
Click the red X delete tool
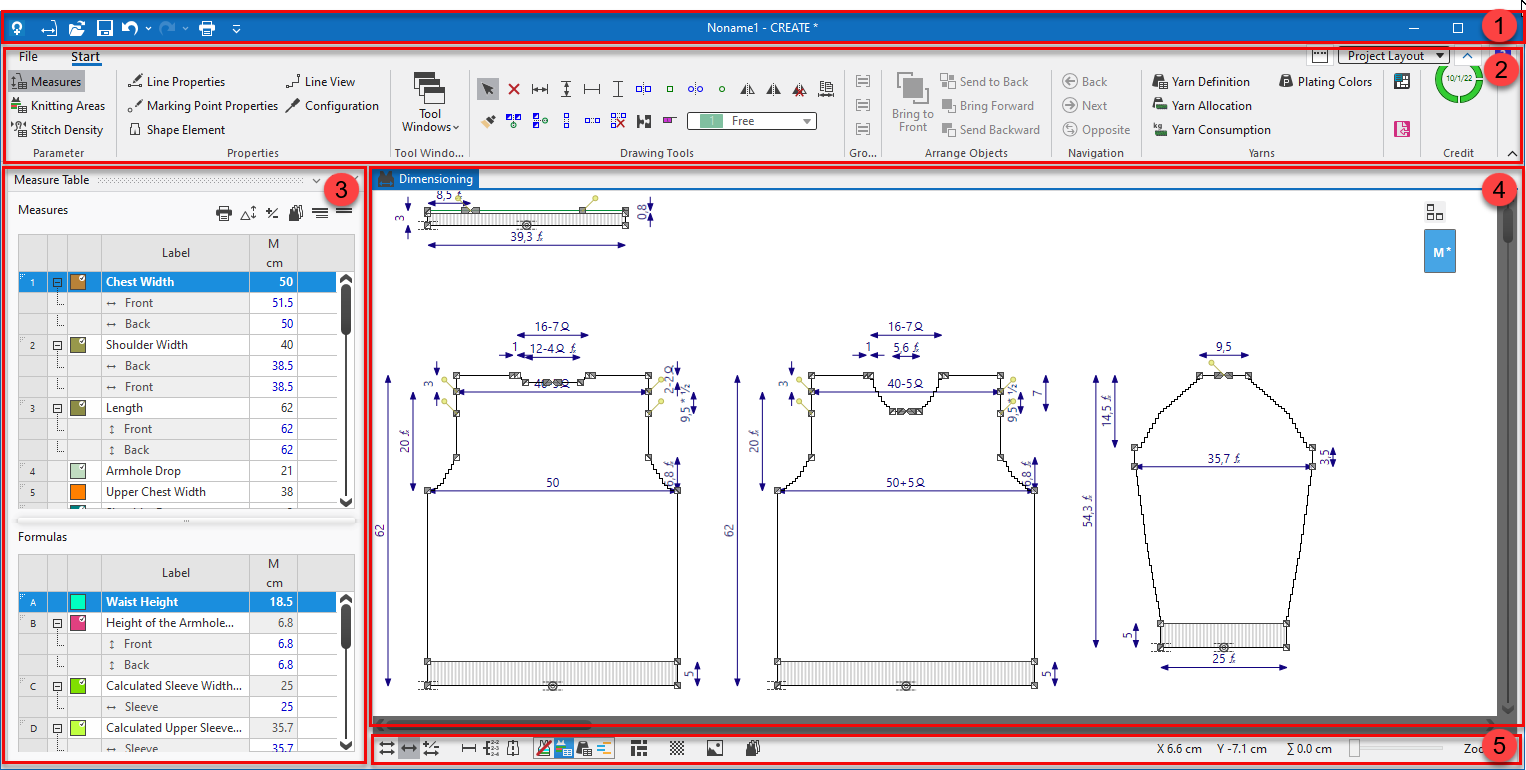point(514,89)
